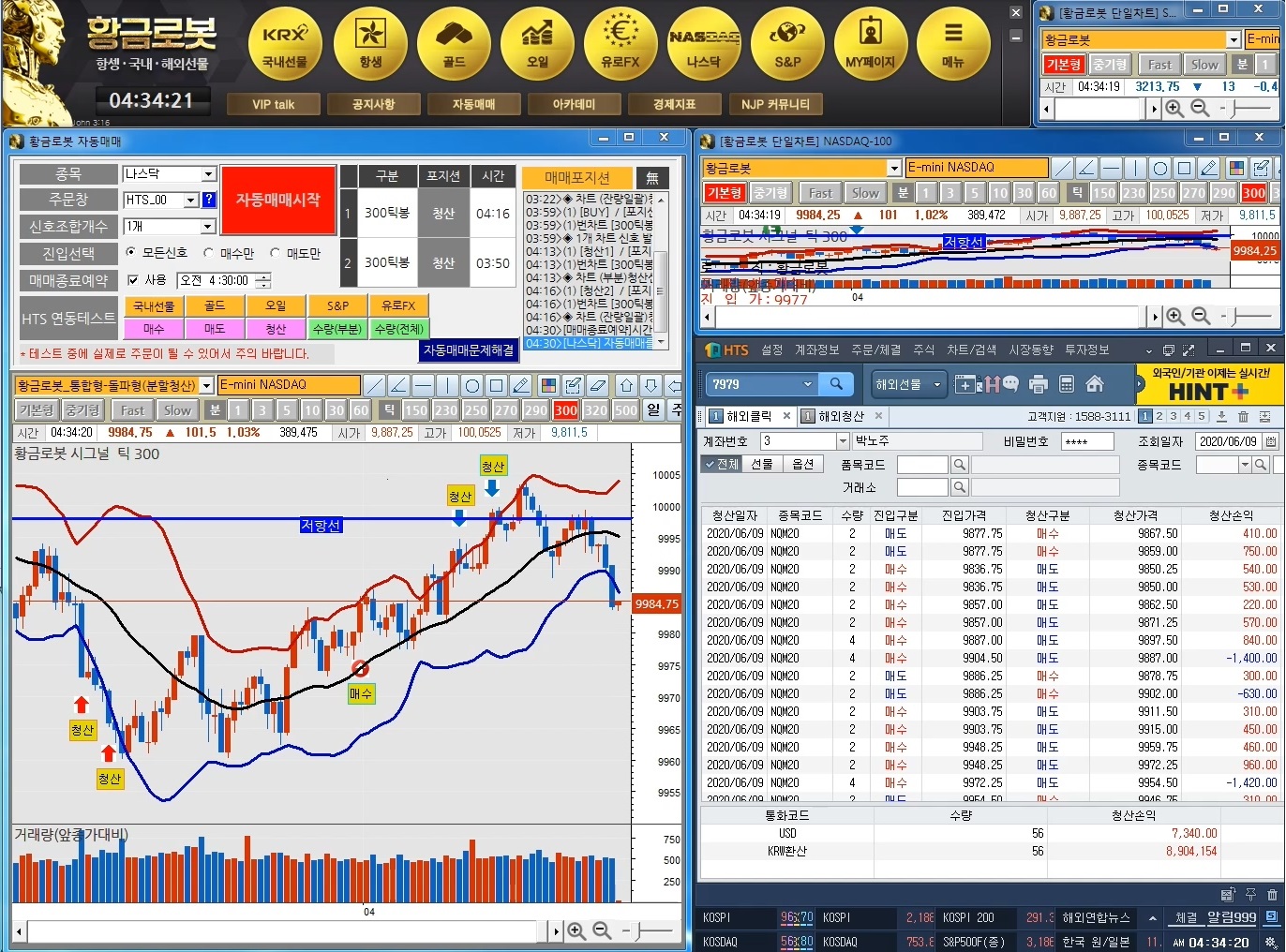This screenshot has width=1286, height=952.
Task: Expand the HTS 7979 screen number dropdown
Action: 808,384
